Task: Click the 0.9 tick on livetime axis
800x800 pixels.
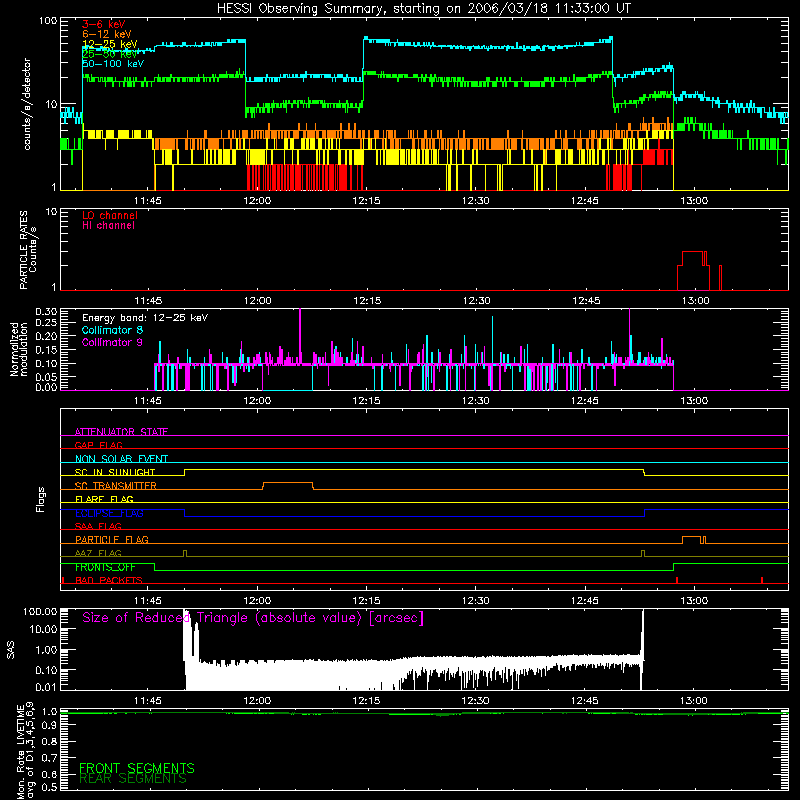Action: tap(49, 726)
